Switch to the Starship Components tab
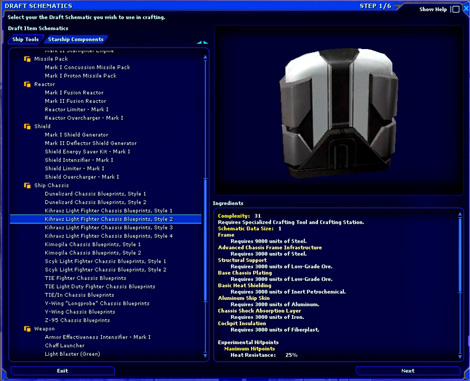Image resolution: width=470 pixels, height=381 pixels. point(76,39)
